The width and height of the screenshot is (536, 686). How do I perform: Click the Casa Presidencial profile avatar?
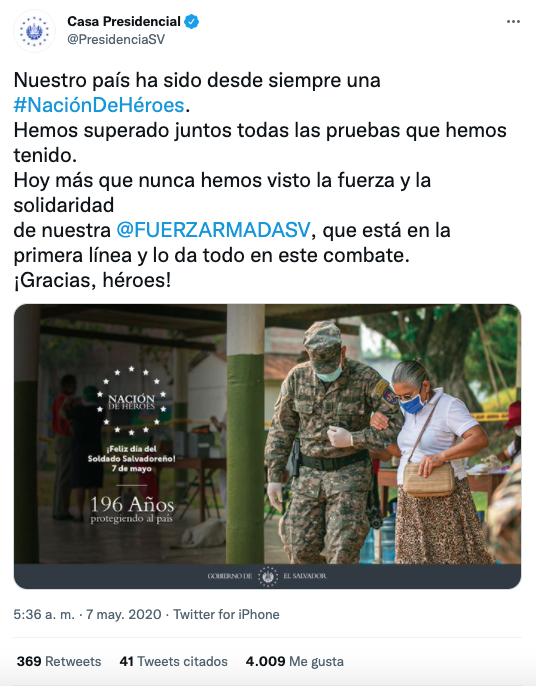point(34,31)
